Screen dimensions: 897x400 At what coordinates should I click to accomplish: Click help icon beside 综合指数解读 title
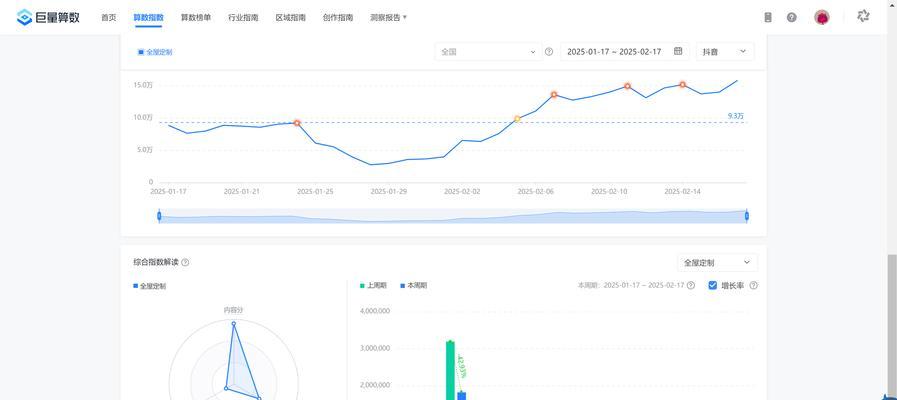185,262
